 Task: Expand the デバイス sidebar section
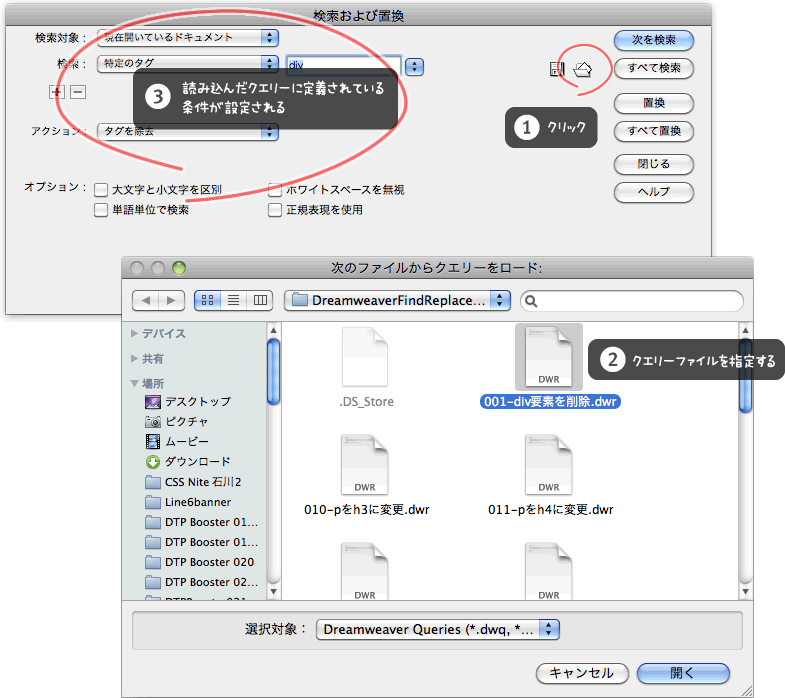[134, 333]
